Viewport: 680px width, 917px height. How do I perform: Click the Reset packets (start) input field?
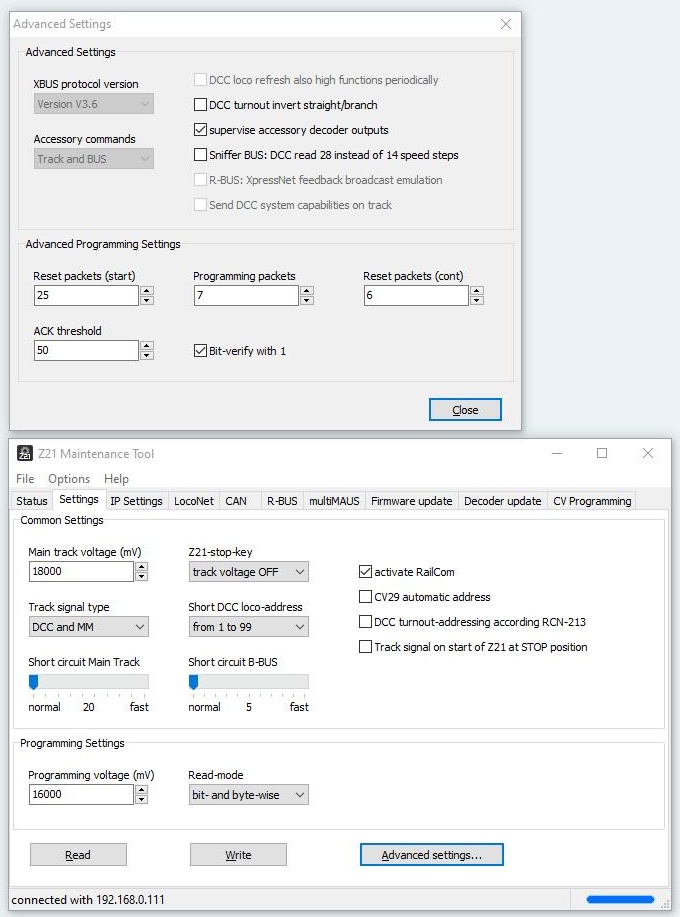click(x=86, y=295)
